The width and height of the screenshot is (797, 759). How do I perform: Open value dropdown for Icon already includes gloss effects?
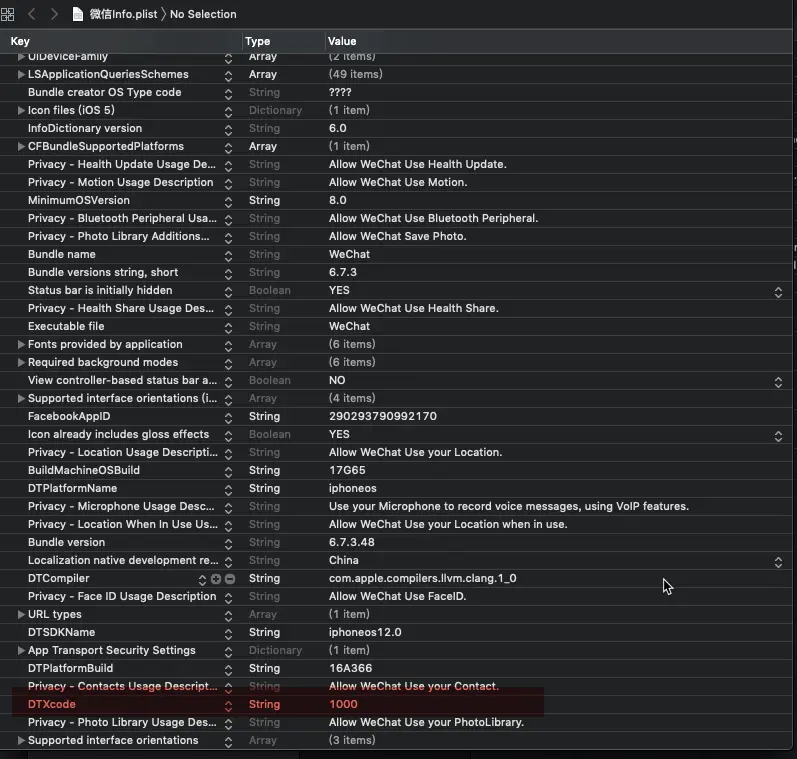tap(778, 436)
